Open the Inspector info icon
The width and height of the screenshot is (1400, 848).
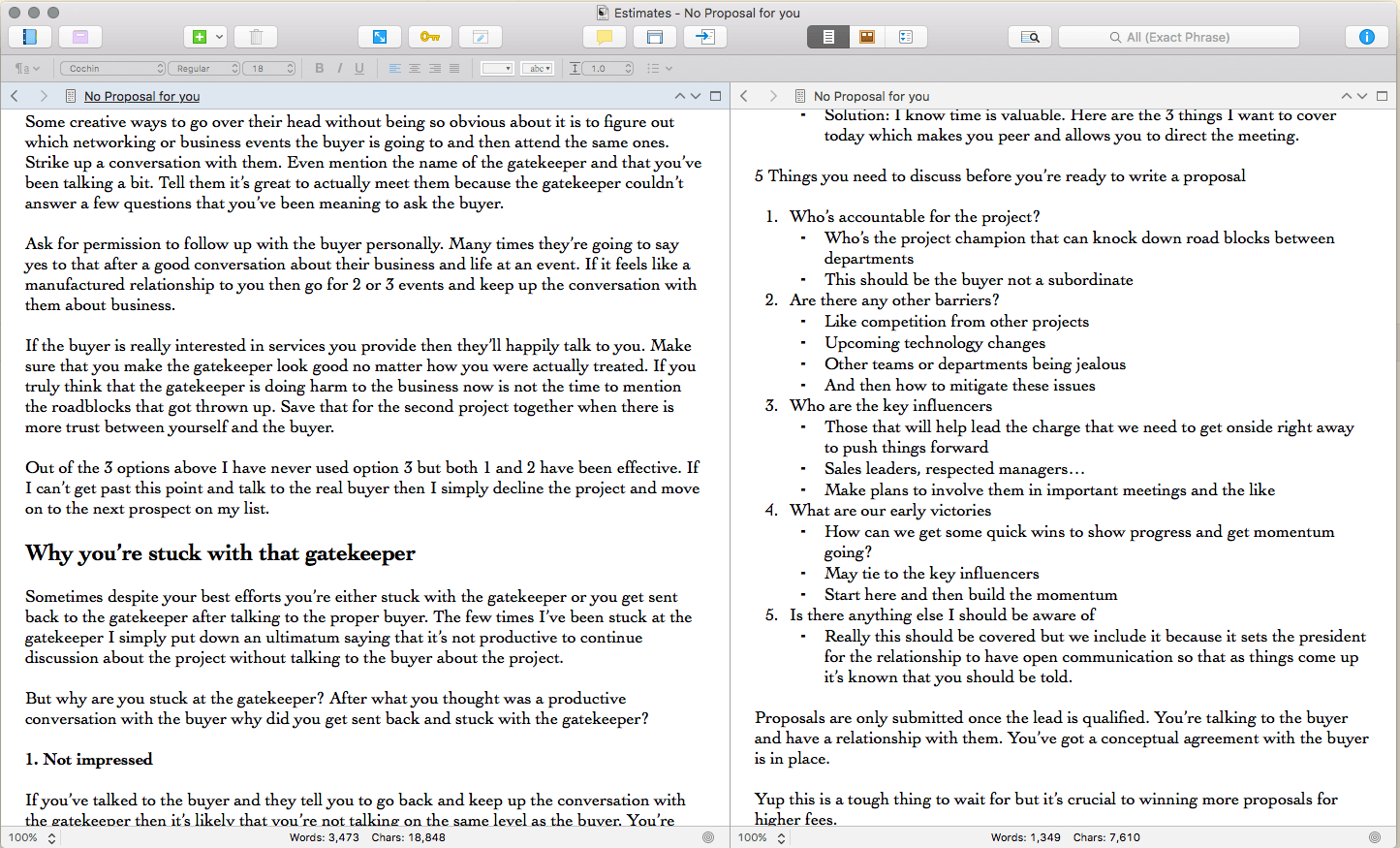click(1366, 37)
